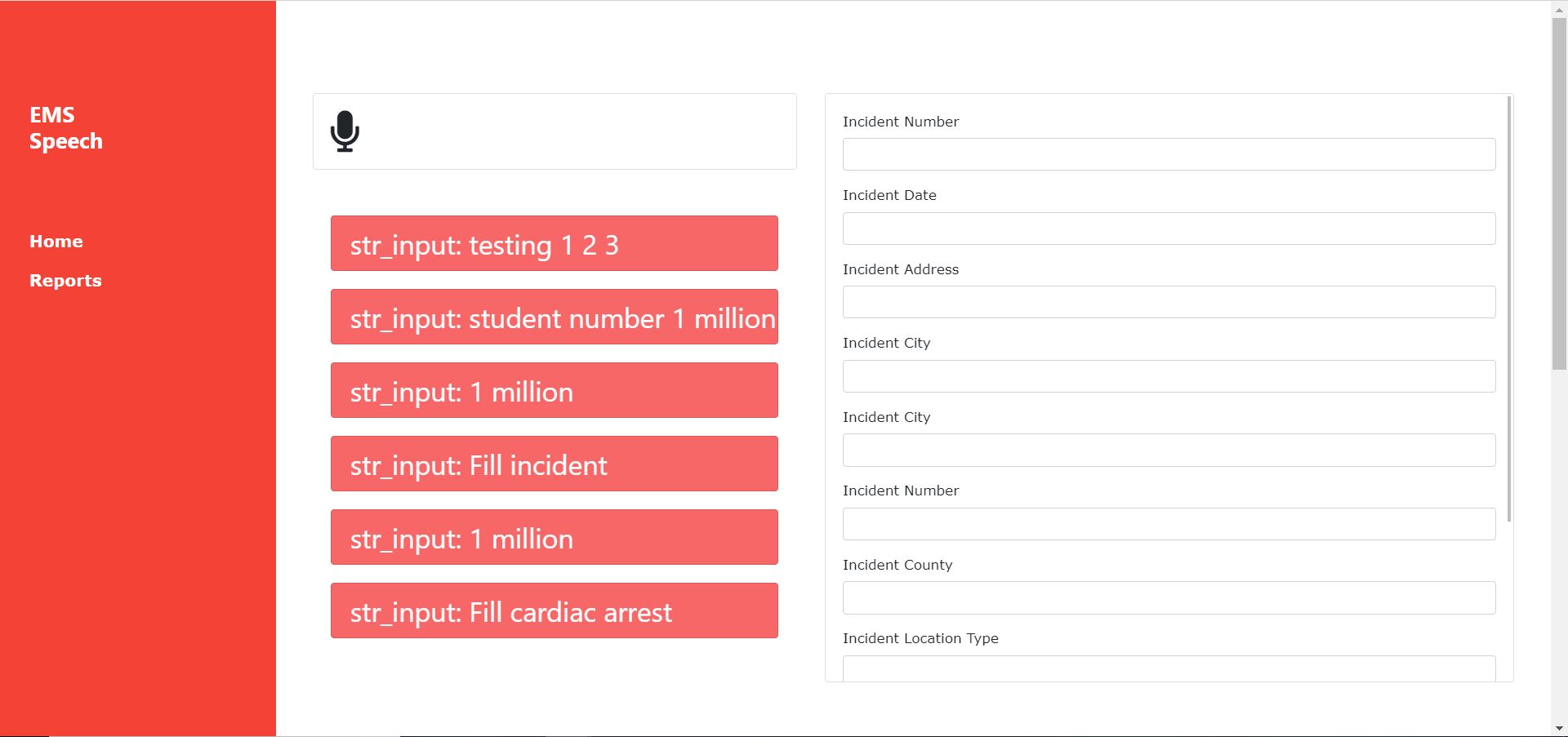Viewport: 1568px width, 737px height.
Task: Focus the Incident Address input field
Action: [x=1169, y=302]
